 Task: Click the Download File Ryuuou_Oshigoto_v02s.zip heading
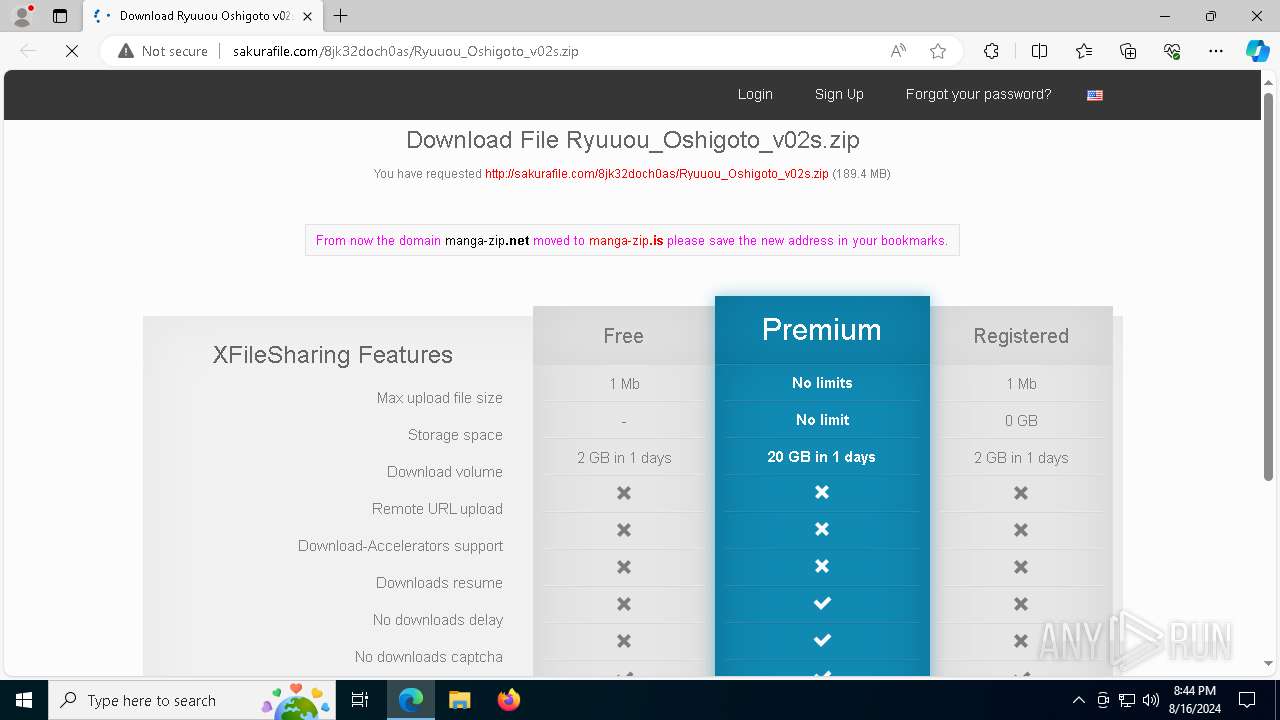tap(633, 140)
